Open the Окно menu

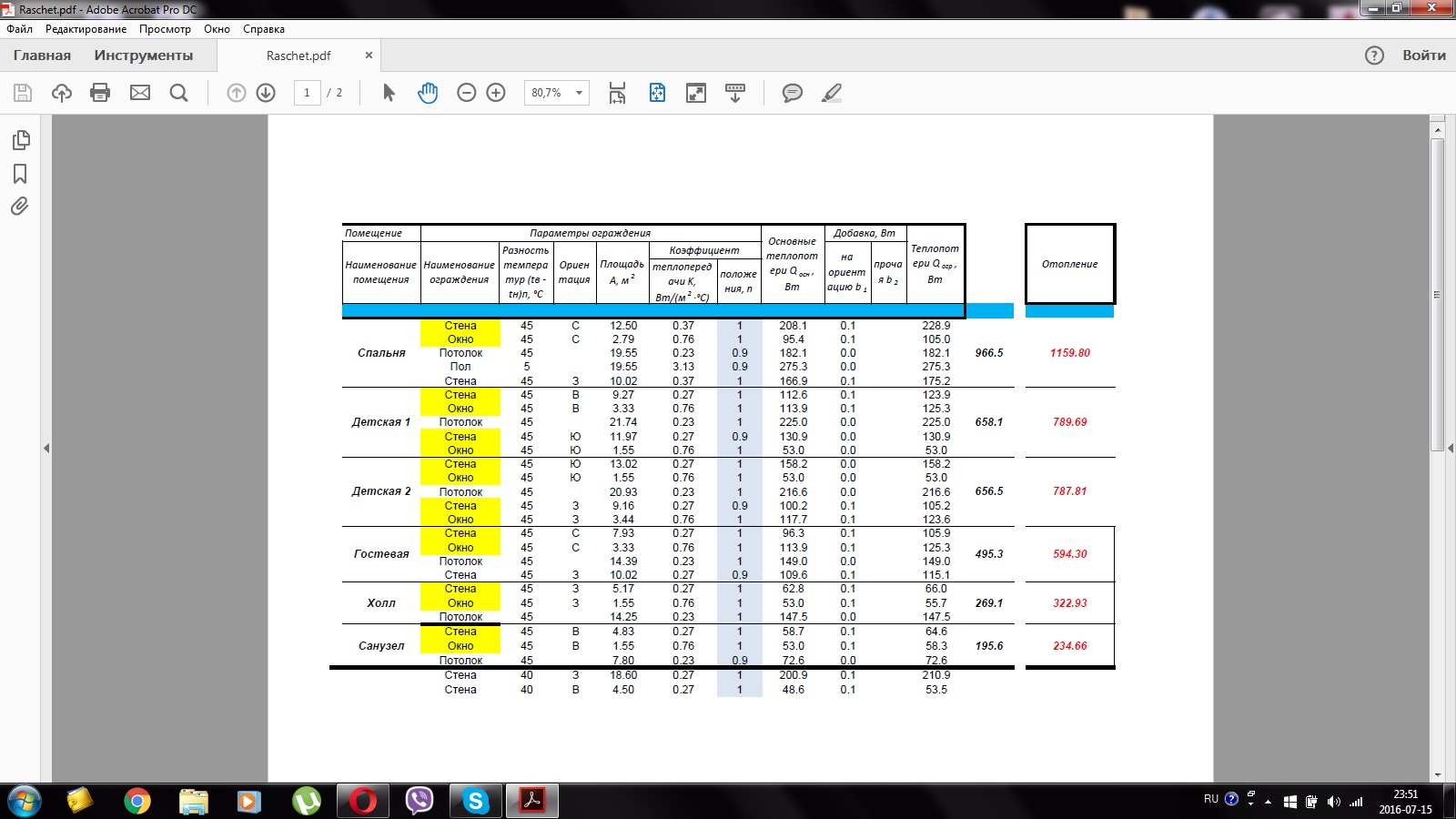click(217, 29)
